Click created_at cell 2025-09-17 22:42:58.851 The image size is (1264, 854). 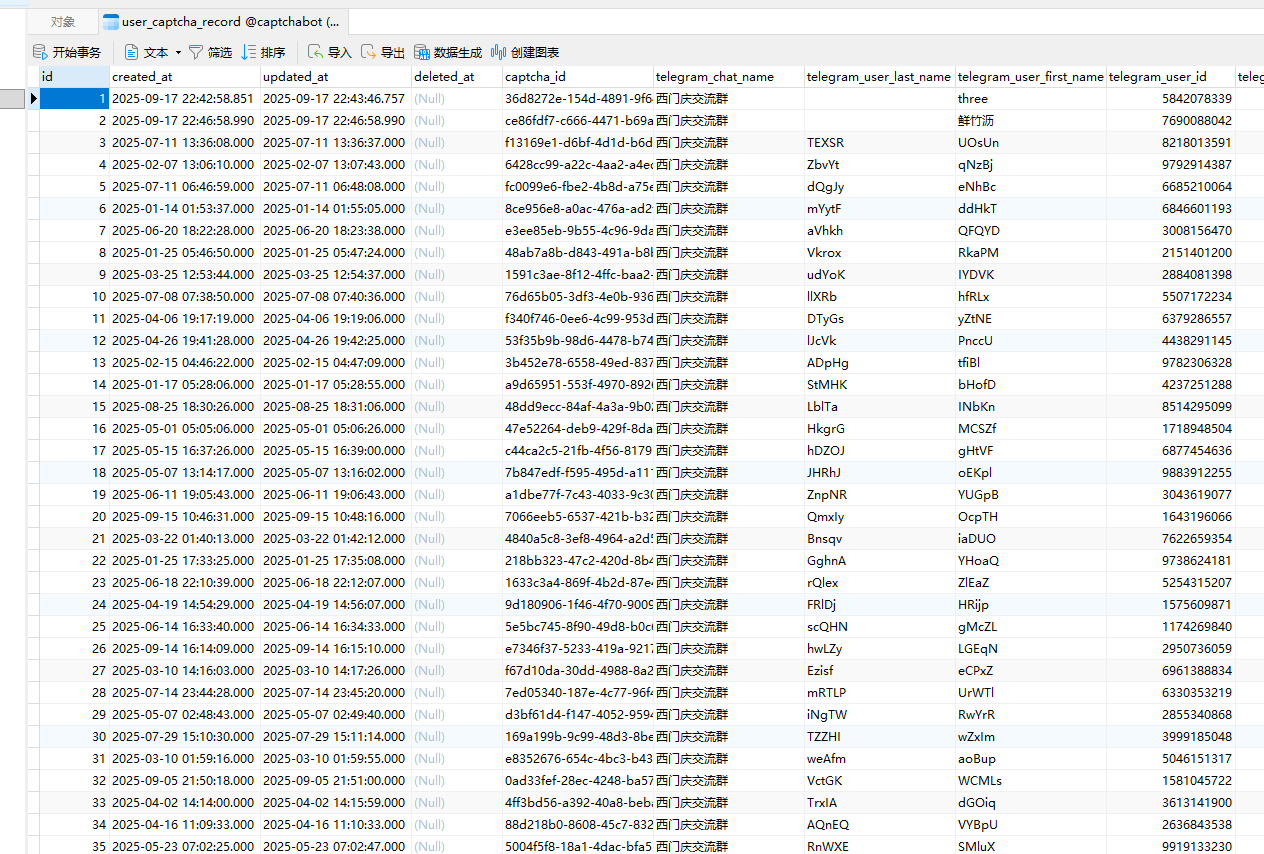click(x=185, y=98)
